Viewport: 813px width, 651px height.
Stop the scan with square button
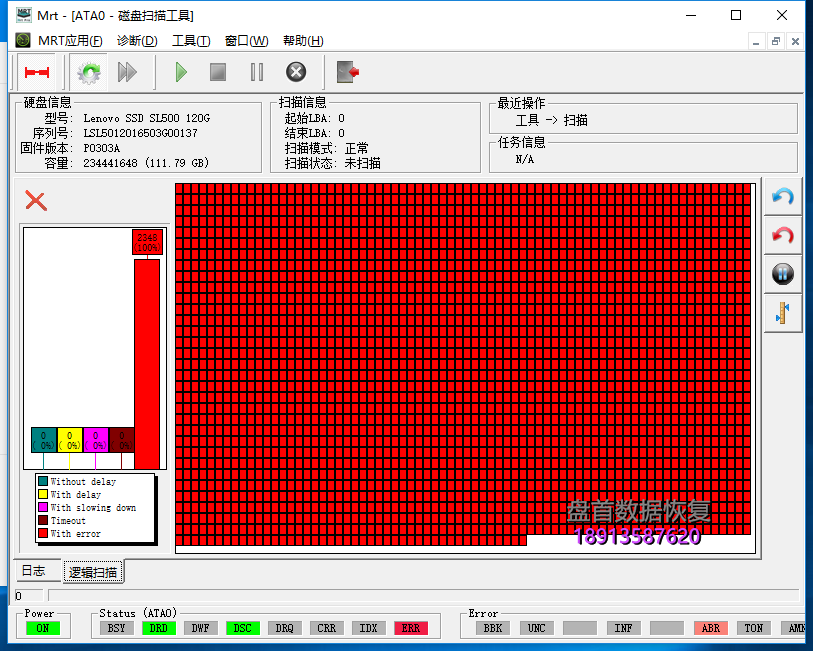(218, 72)
